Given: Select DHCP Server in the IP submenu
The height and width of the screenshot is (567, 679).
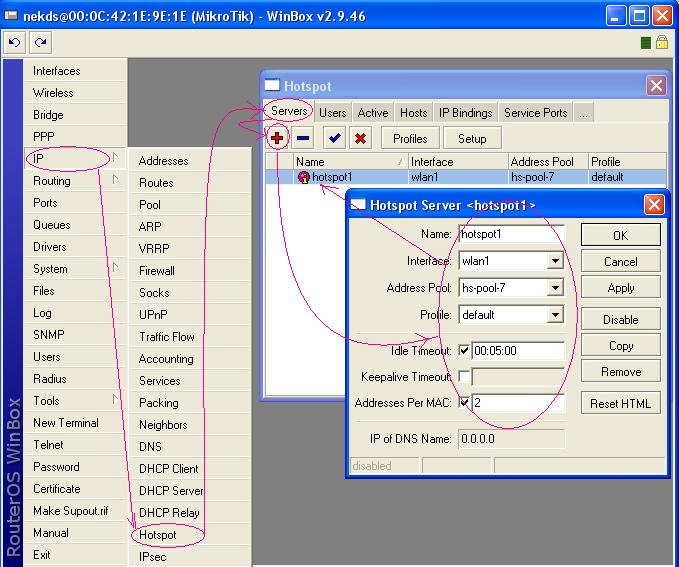Looking at the screenshot, I should [190, 490].
